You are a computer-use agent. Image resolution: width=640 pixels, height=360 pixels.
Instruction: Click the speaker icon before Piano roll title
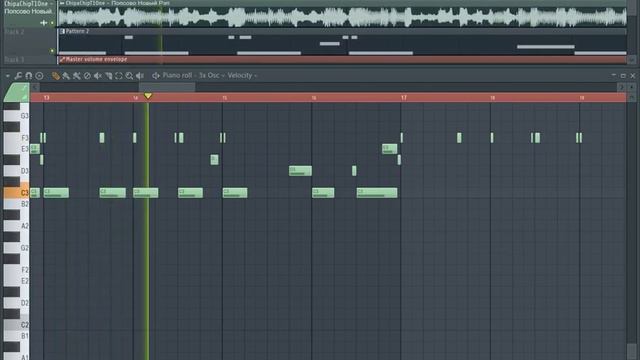pos(156,76)
